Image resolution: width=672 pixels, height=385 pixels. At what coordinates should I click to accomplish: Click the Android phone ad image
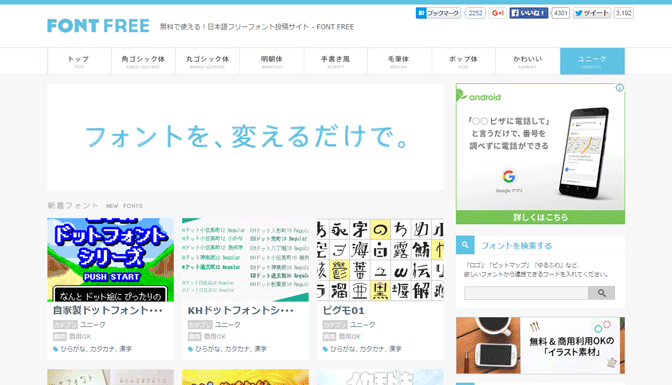click(584, 153)
